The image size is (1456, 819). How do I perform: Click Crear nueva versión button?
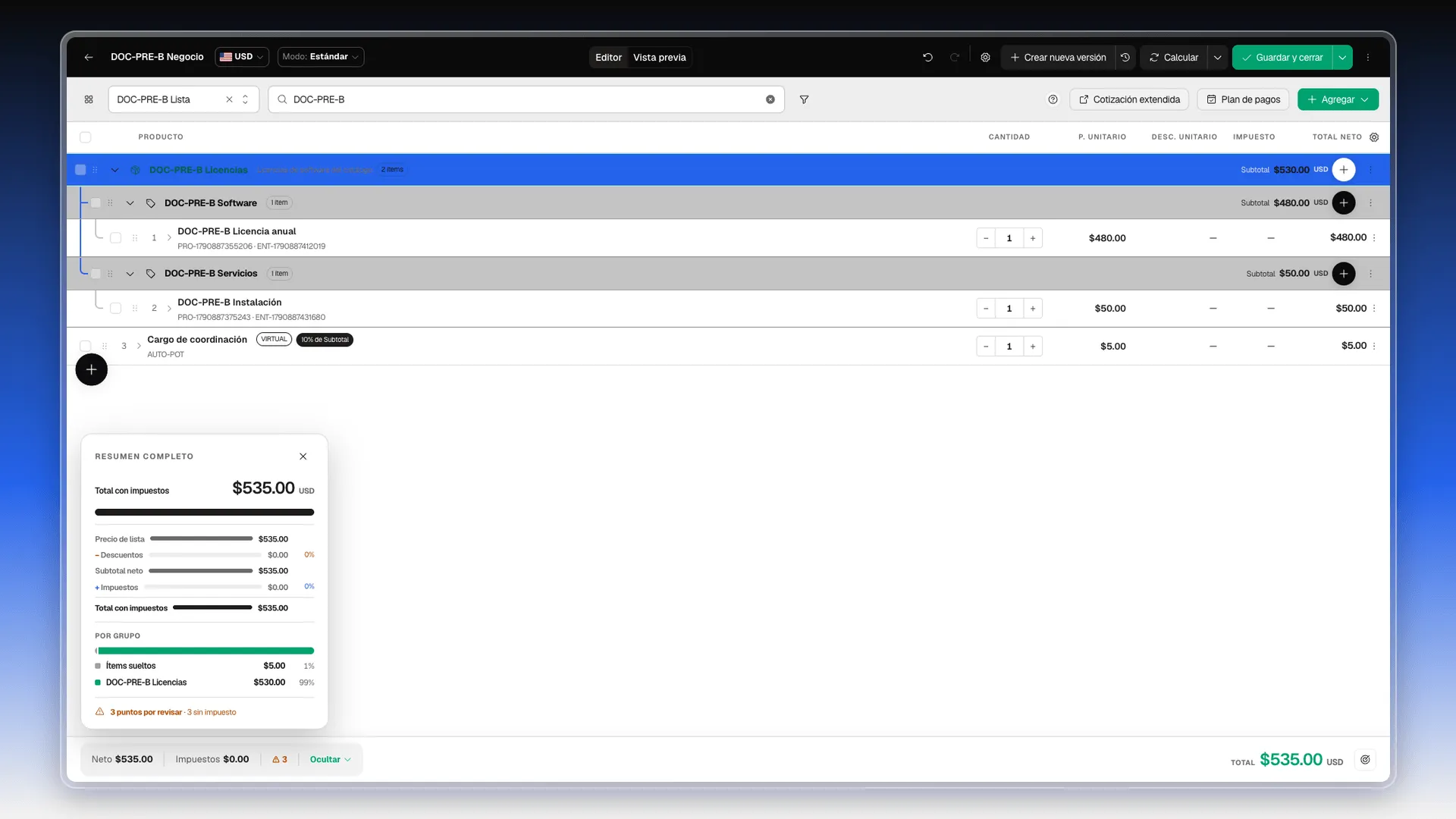(x=1059, y=58)
